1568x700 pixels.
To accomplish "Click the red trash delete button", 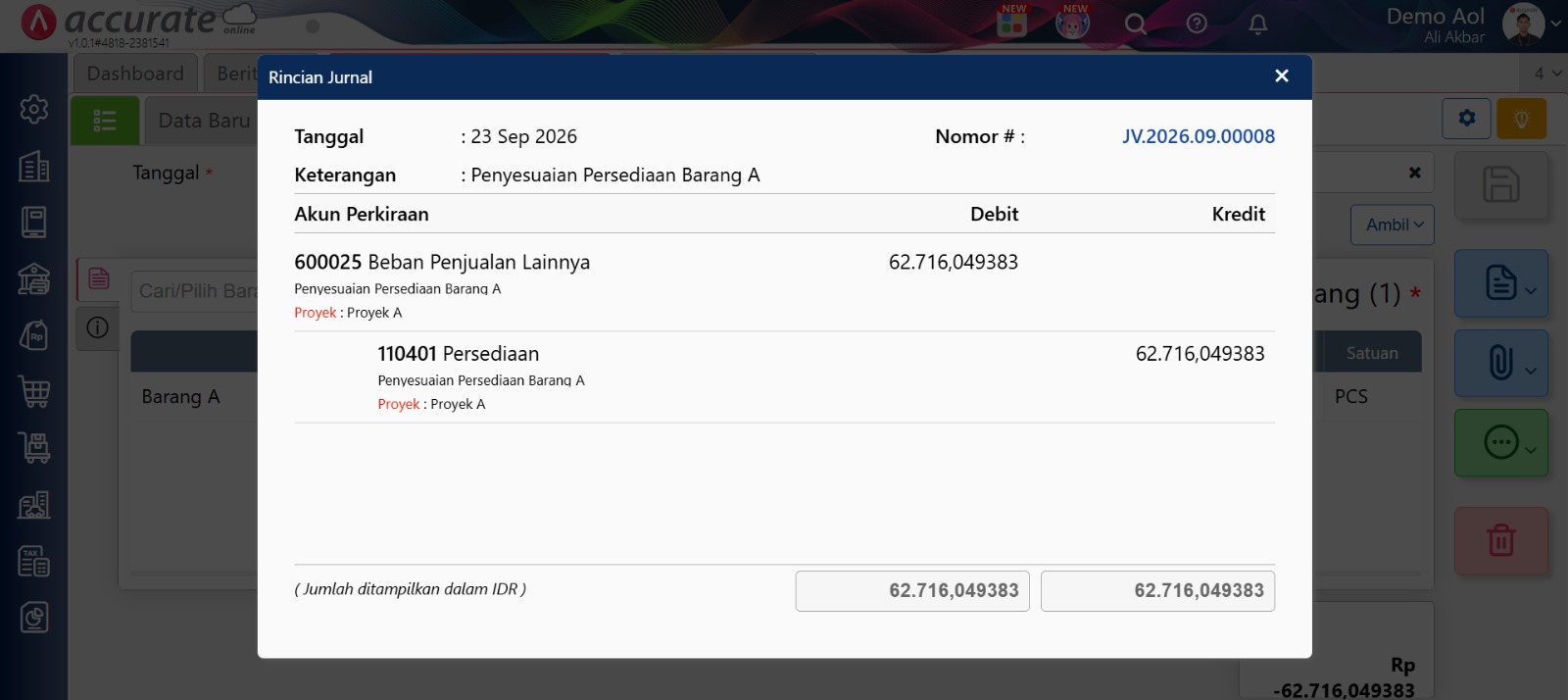I will [1501, 540].
